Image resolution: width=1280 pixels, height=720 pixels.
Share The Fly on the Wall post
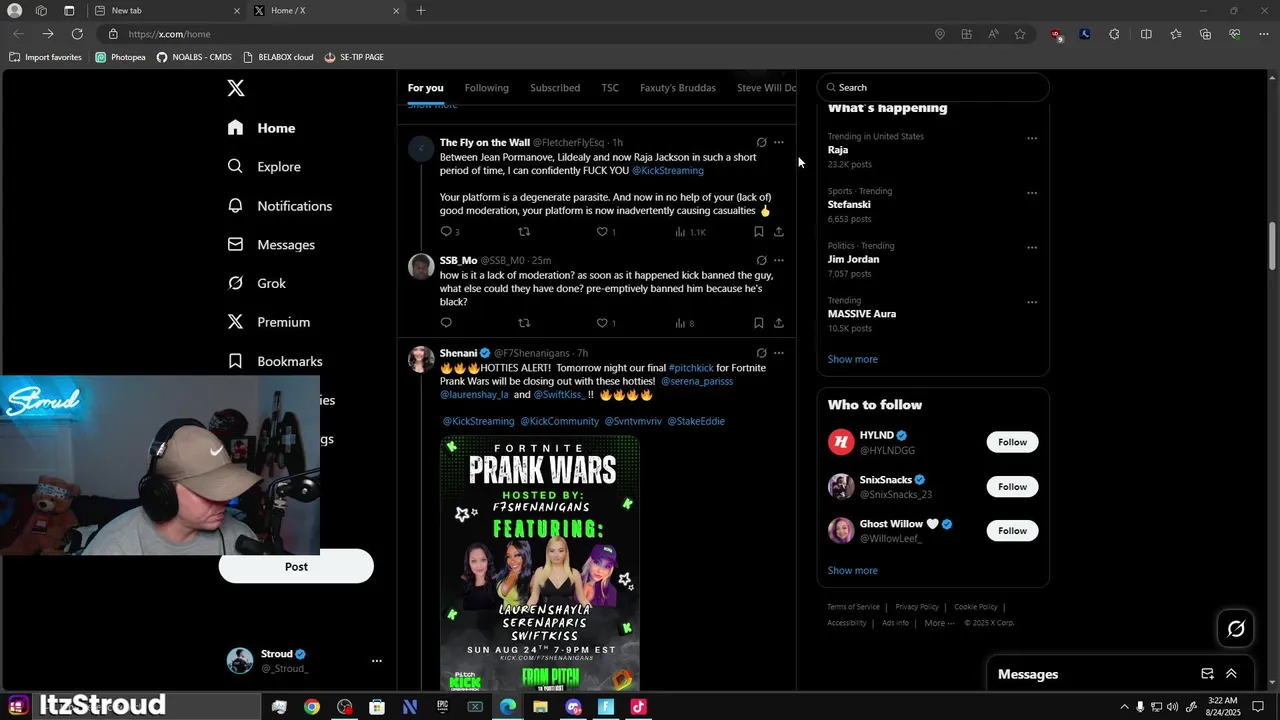coord(779,232)
